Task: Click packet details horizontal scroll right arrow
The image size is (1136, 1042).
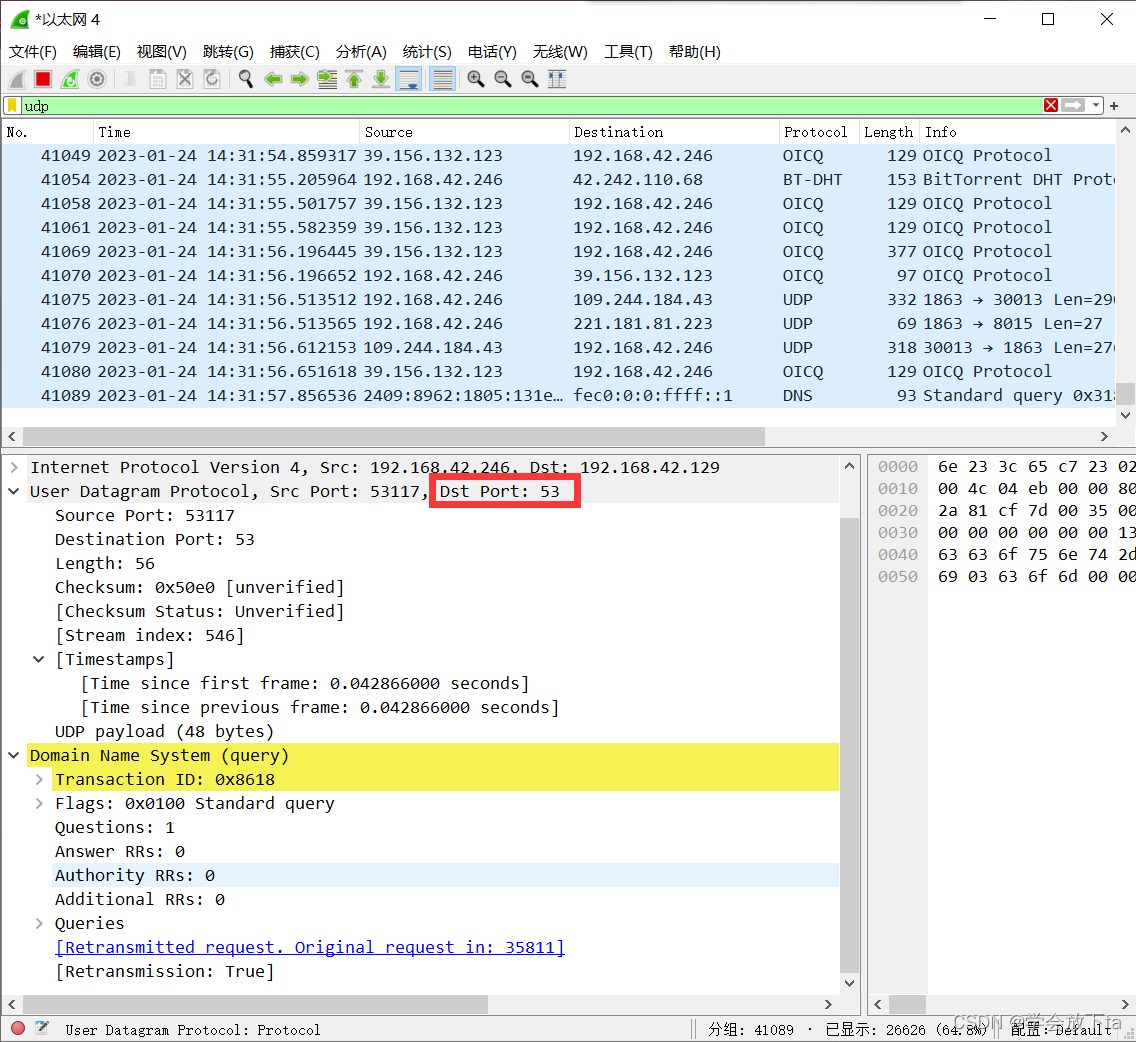Action: (x=829, y=1004)
